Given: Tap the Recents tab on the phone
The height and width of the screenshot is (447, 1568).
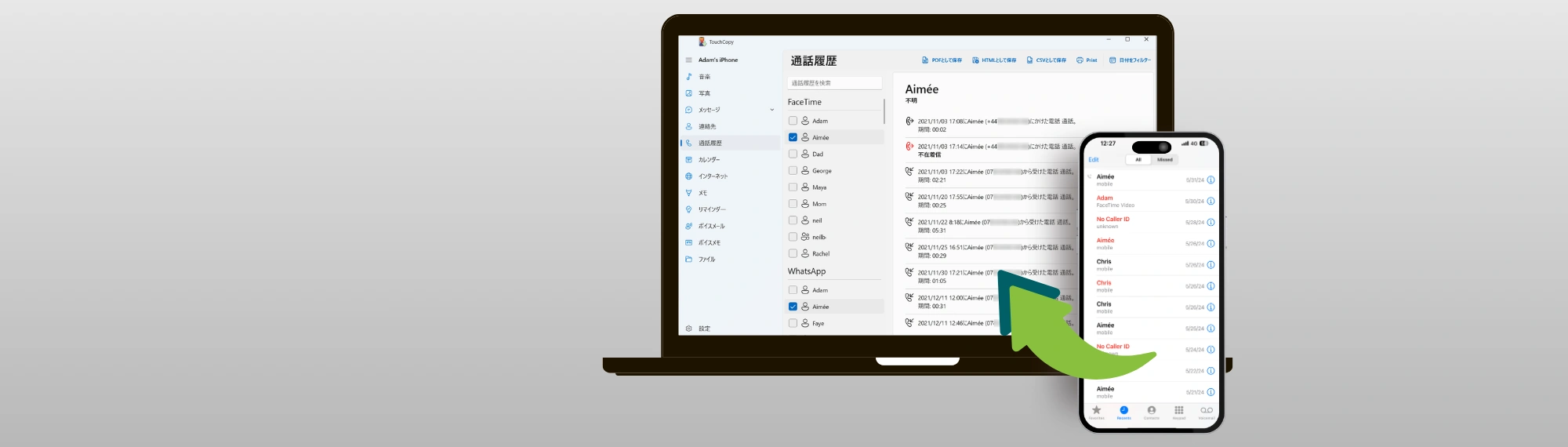Looking at the screenshot, I should 1123,412.
